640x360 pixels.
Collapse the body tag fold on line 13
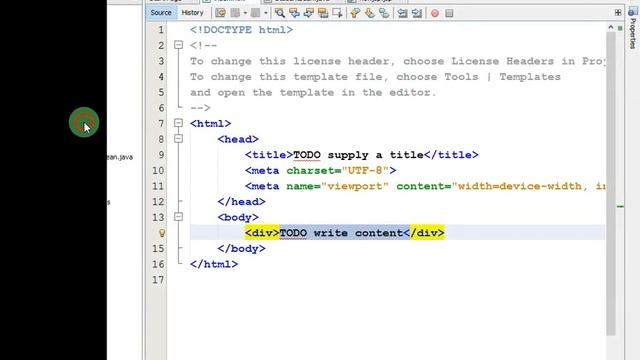click(x=178, y=217)
